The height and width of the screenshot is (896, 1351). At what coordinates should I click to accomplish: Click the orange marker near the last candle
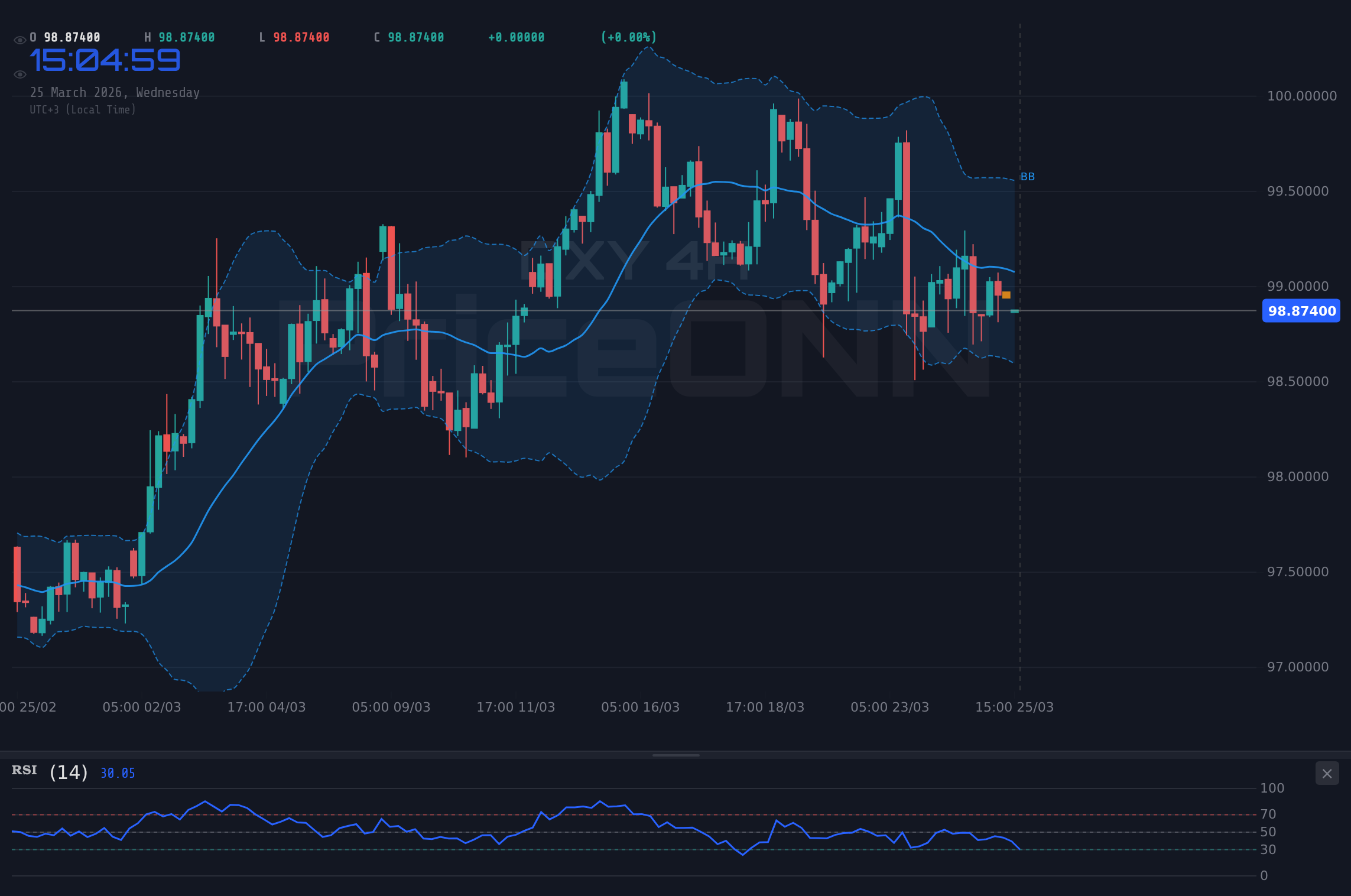[1006, 294]
